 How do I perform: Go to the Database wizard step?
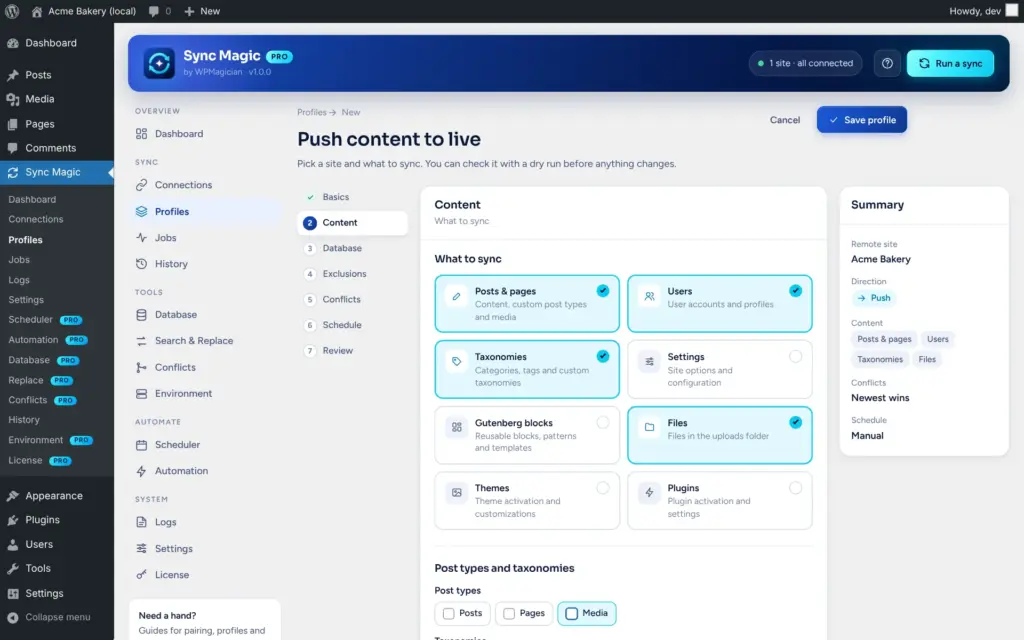[x=352, y=248]
